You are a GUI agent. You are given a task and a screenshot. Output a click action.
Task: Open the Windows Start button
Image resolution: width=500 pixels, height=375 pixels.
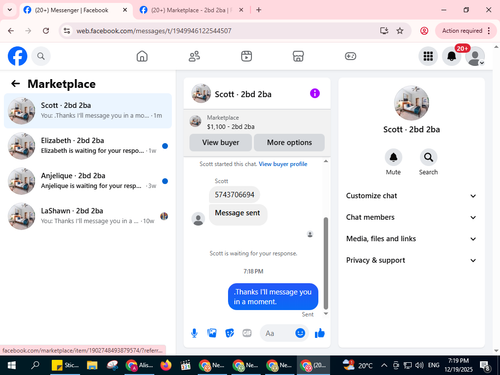12,365
